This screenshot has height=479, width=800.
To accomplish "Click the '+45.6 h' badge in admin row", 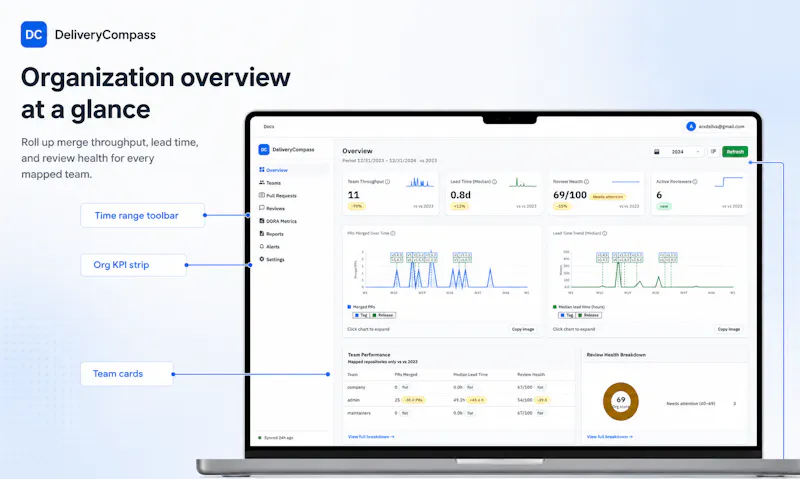I will click(x=476, y=400).
